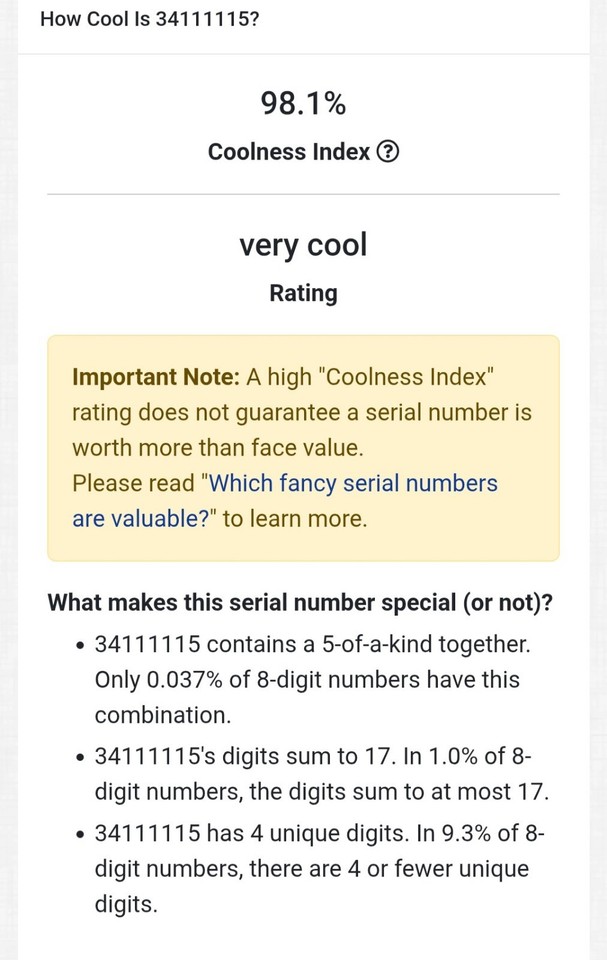Click the "0.037%" statistic text
This screenshot has height=960, width=607.
click(x=185, y=680)
